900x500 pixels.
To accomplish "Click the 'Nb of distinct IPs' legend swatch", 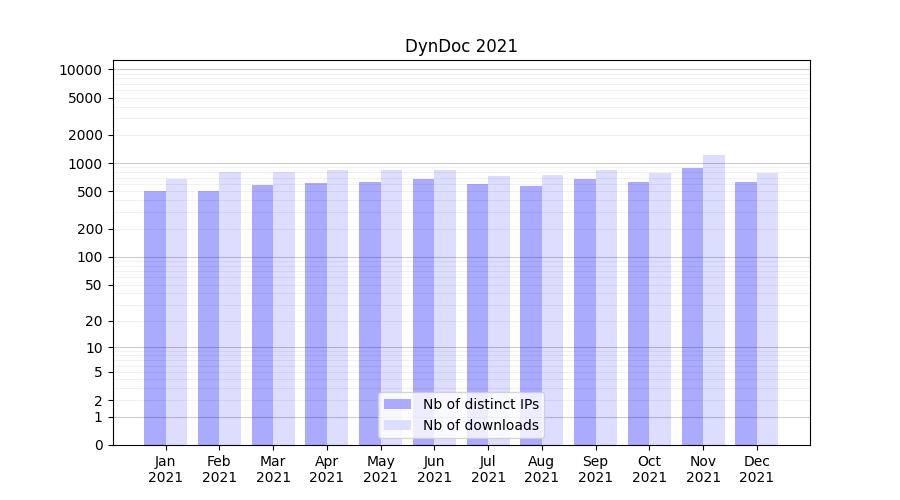I will [397, 404].
